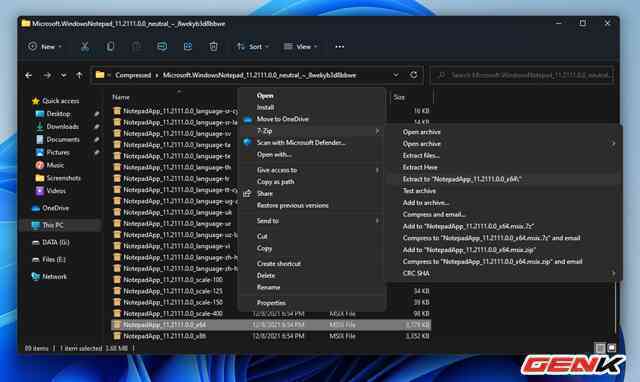Click the Copy icon in toolbar
The image size is (640, 382).
[110, 47]
